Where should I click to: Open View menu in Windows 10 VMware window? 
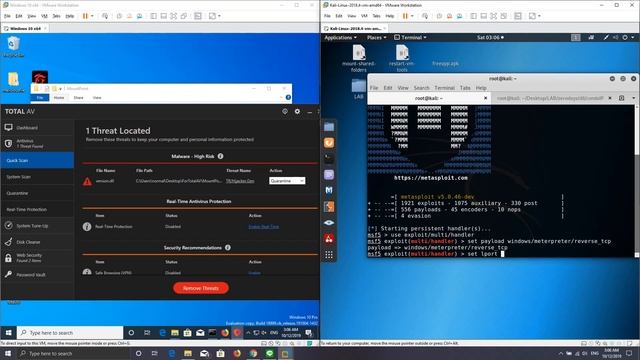coord(31,16)
